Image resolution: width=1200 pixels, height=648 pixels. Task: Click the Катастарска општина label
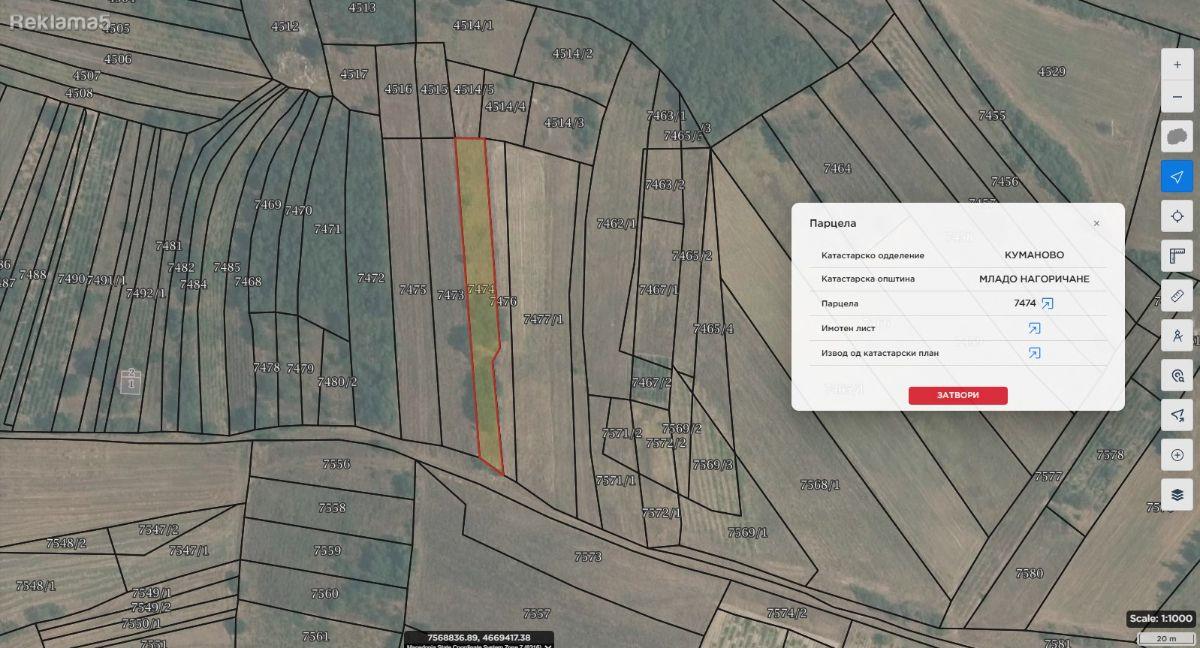[868, 279]
